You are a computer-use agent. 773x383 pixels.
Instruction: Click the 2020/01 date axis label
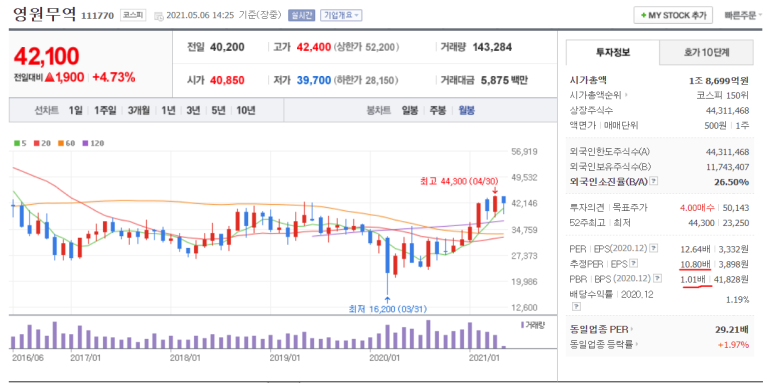(384, 357)
